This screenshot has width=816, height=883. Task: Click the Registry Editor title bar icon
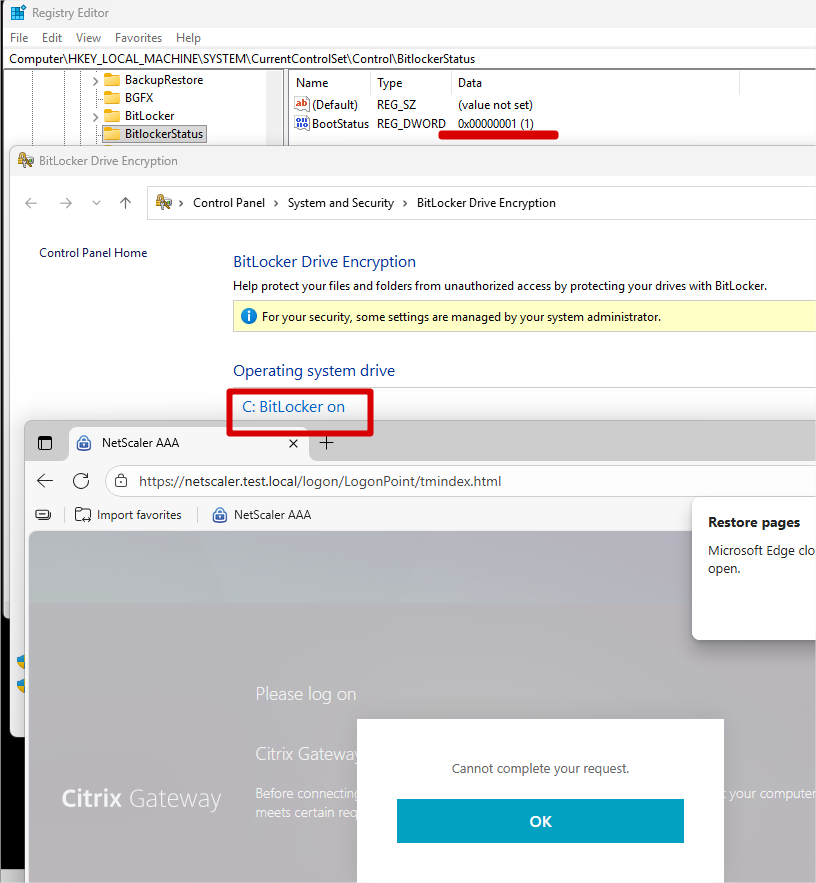tap(18, 12)
